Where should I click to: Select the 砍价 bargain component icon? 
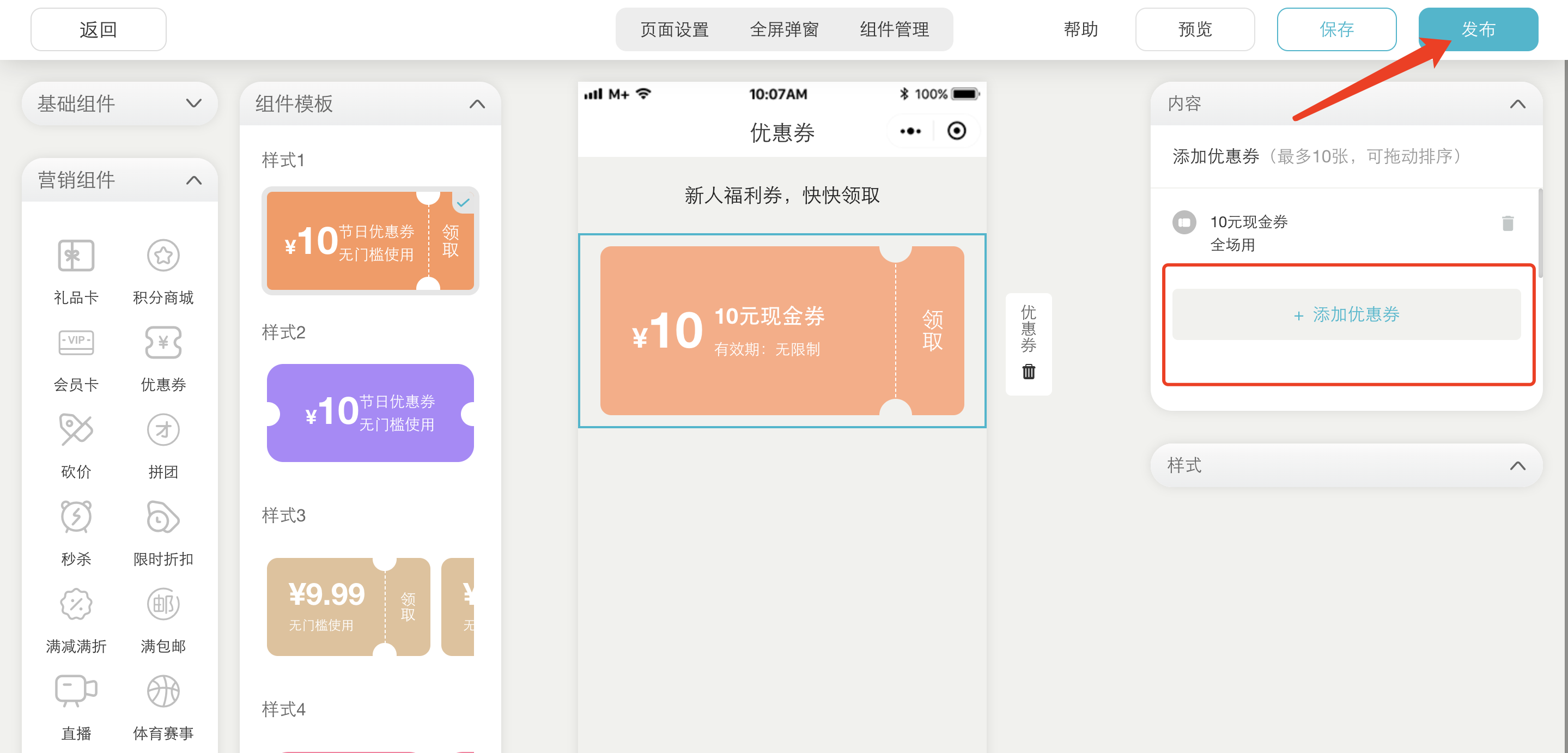pyautogui.click(x=76, y=430)
